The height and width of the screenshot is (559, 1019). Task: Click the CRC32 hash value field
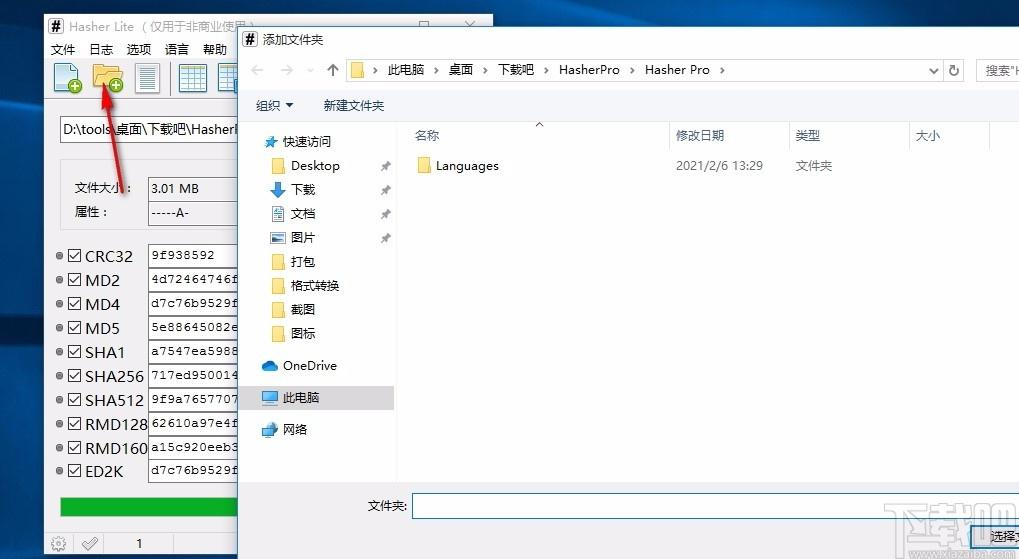pyautogui.click(x=193, y=255)
